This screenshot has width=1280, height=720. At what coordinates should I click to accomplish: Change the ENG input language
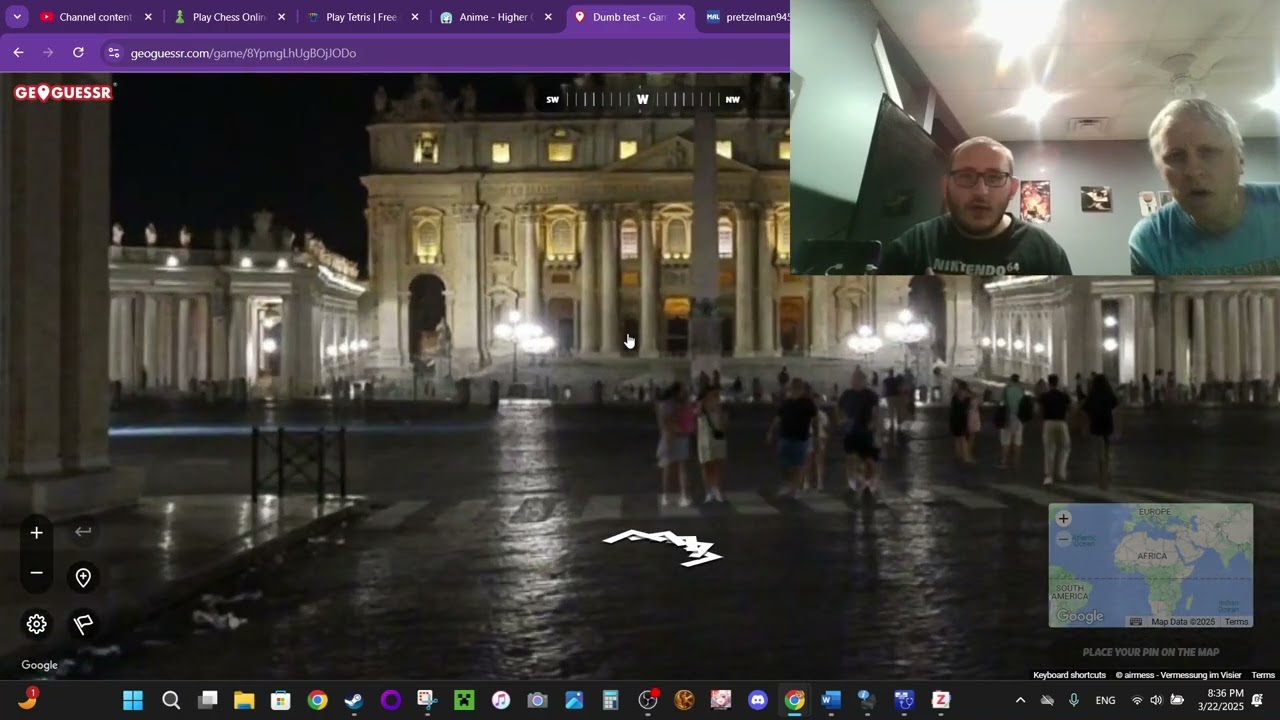pyautogui.click(x=1105, y=700)
